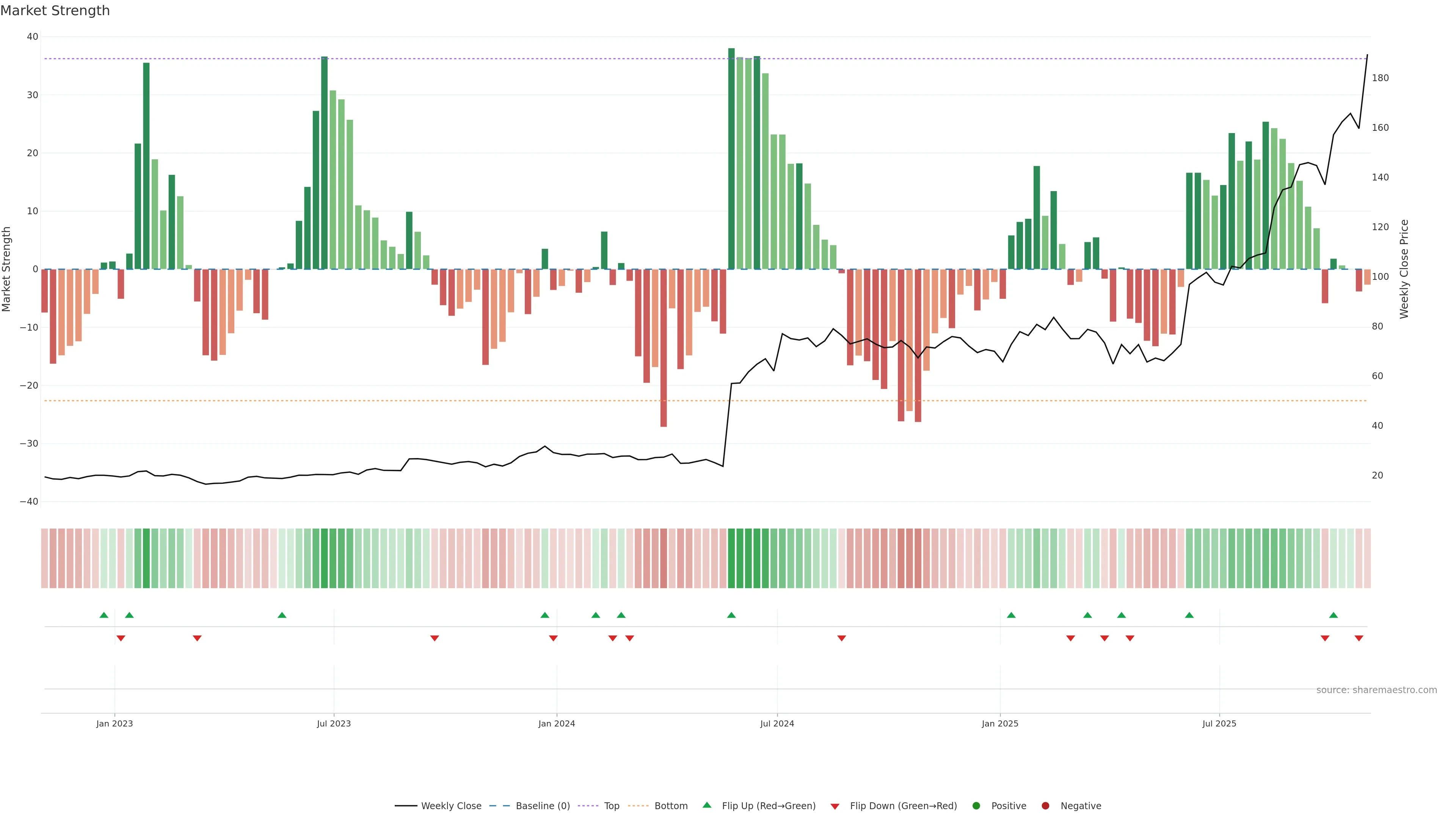The height and width of the screenshot is (819, 1456).
Task: Click the Weekly Close Price axis title
Action: [1404, 269]
